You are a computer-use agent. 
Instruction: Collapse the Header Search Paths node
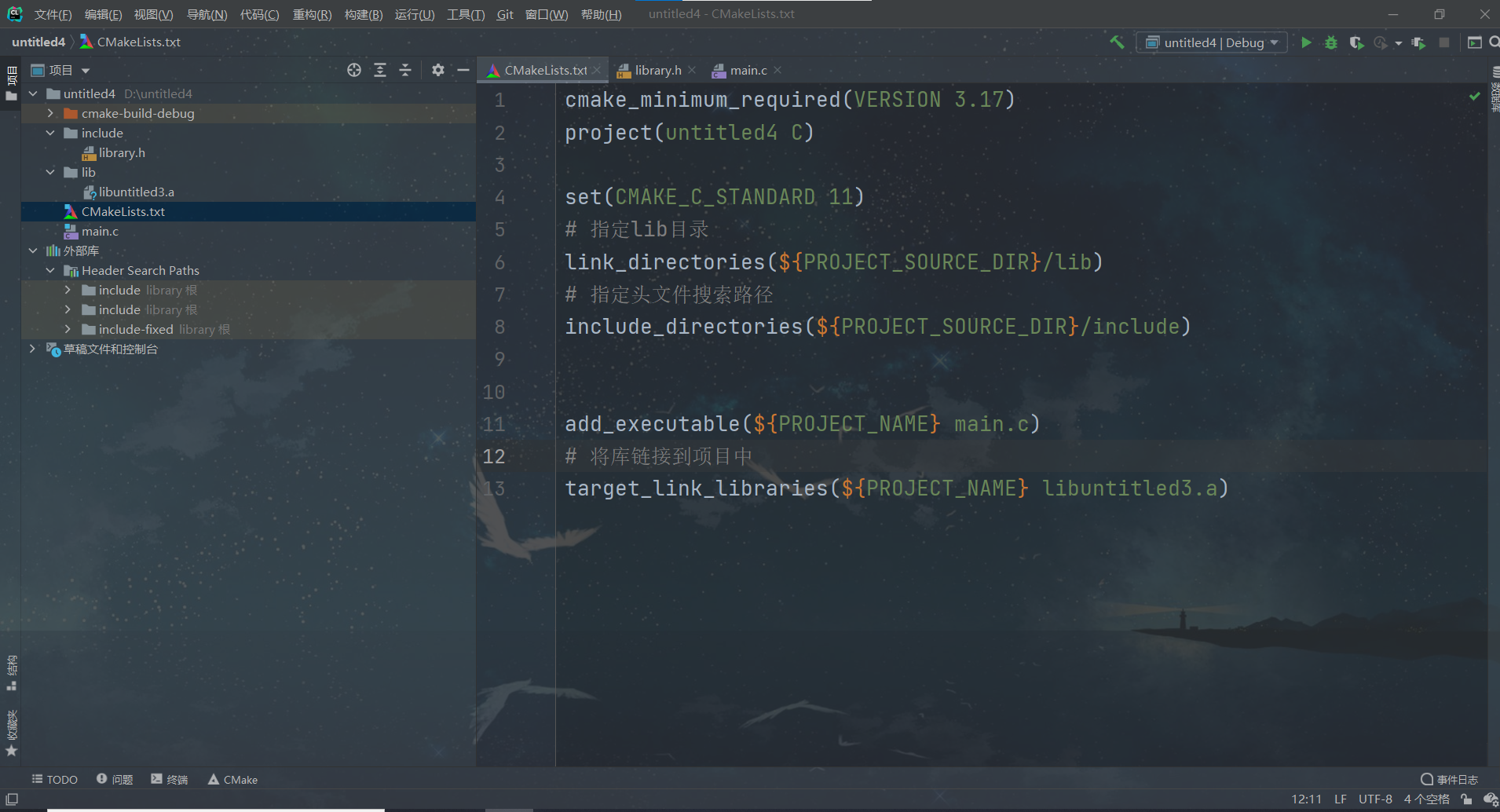tap(49, 270)
